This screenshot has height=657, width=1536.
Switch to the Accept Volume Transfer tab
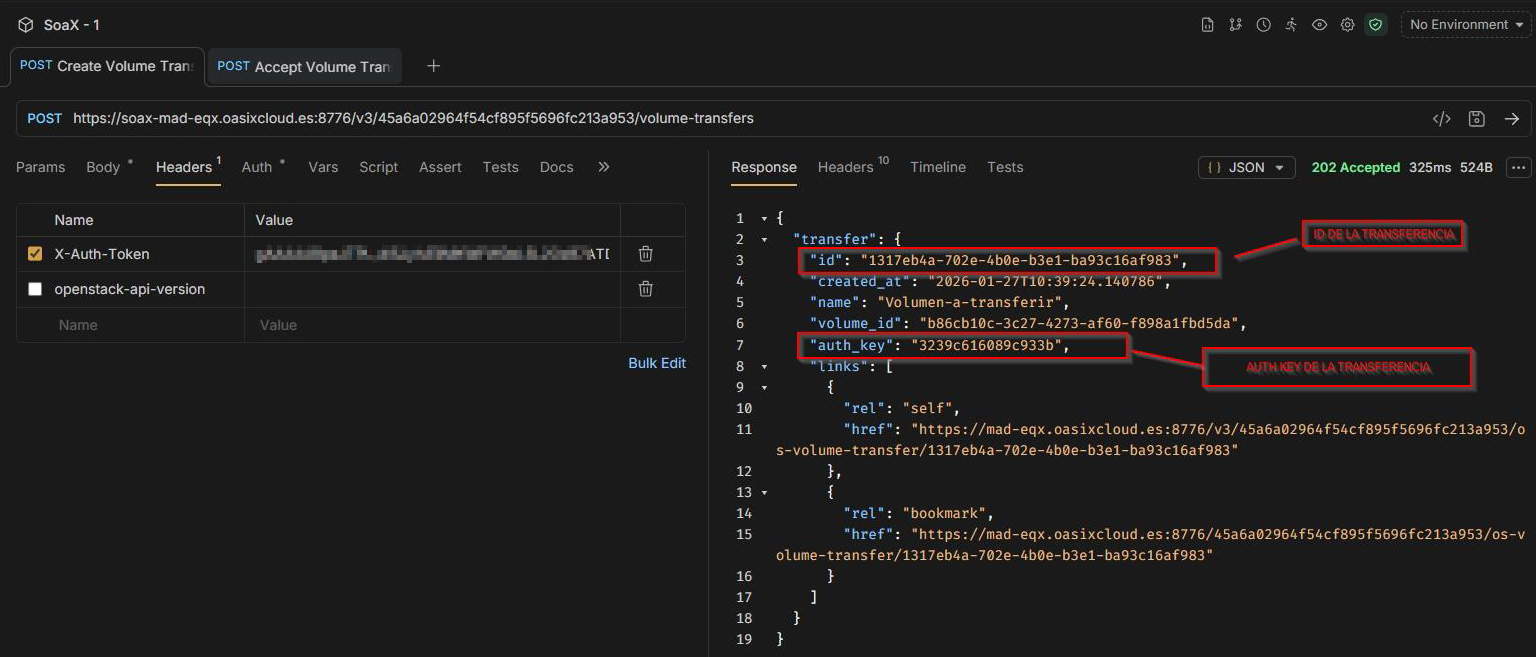pyautogui.click(x=305, y=67)
